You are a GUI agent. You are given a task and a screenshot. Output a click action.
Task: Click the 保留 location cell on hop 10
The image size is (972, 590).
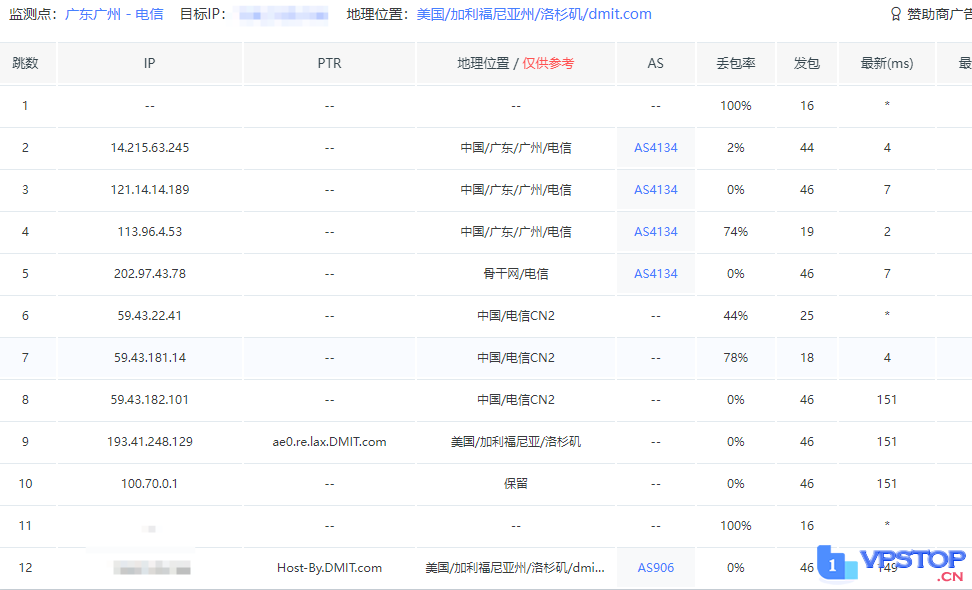515,483
